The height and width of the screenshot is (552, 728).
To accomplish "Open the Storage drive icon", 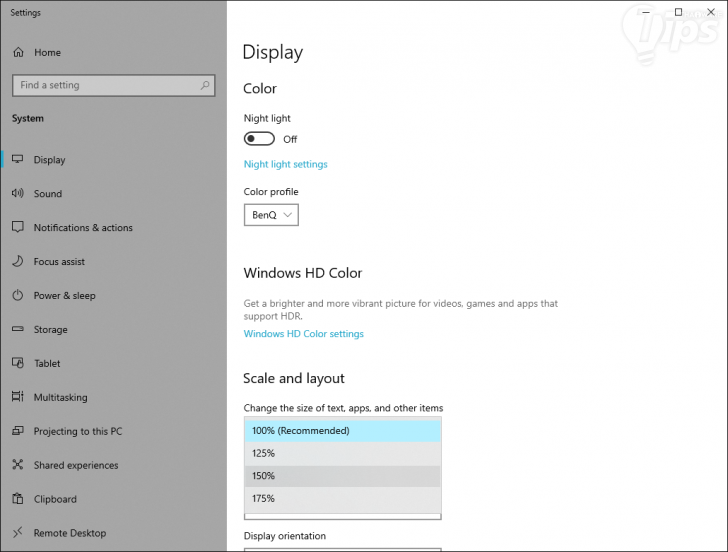I will (18, 330).
